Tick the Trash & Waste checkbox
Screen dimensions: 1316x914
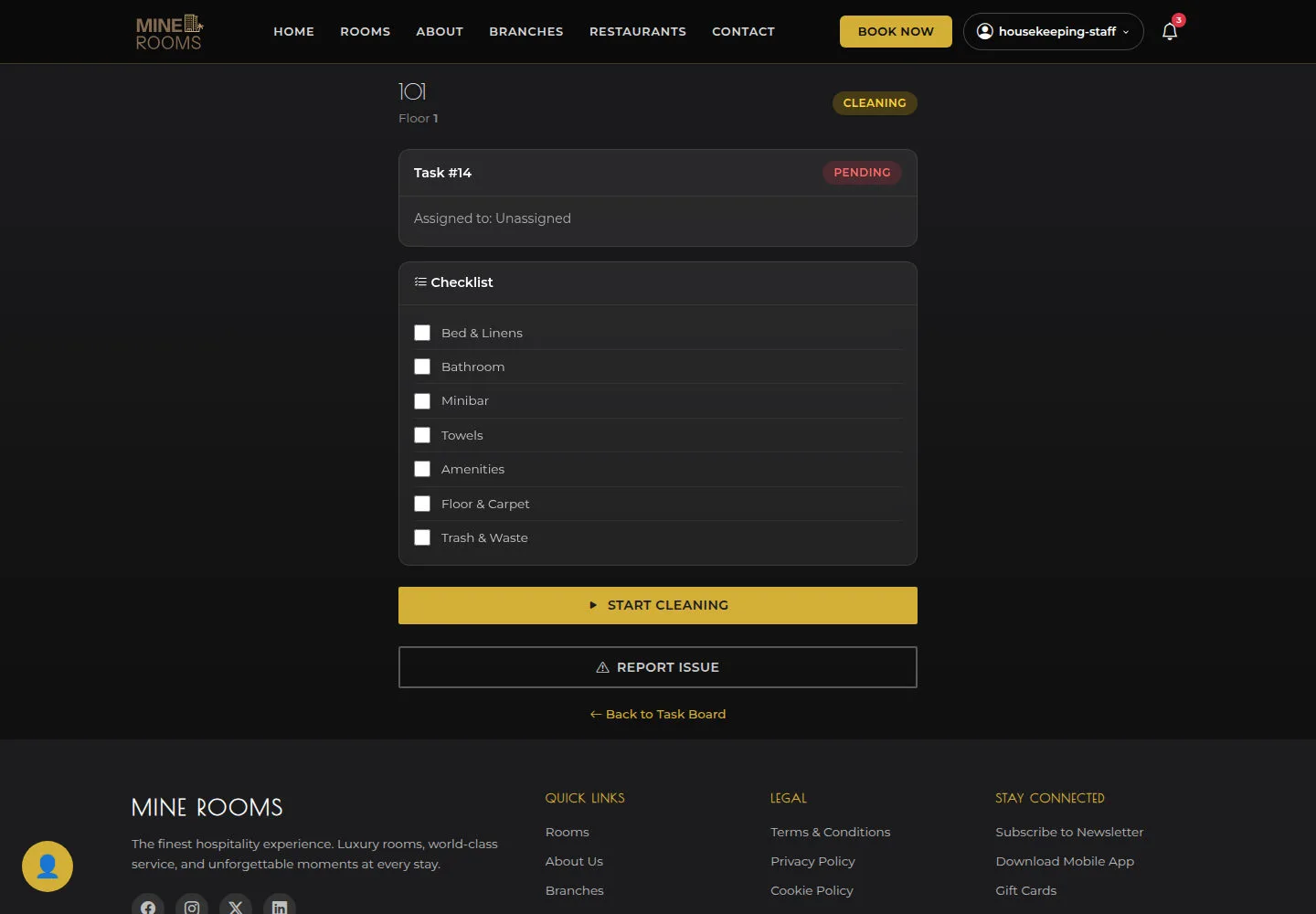(422, 537)
